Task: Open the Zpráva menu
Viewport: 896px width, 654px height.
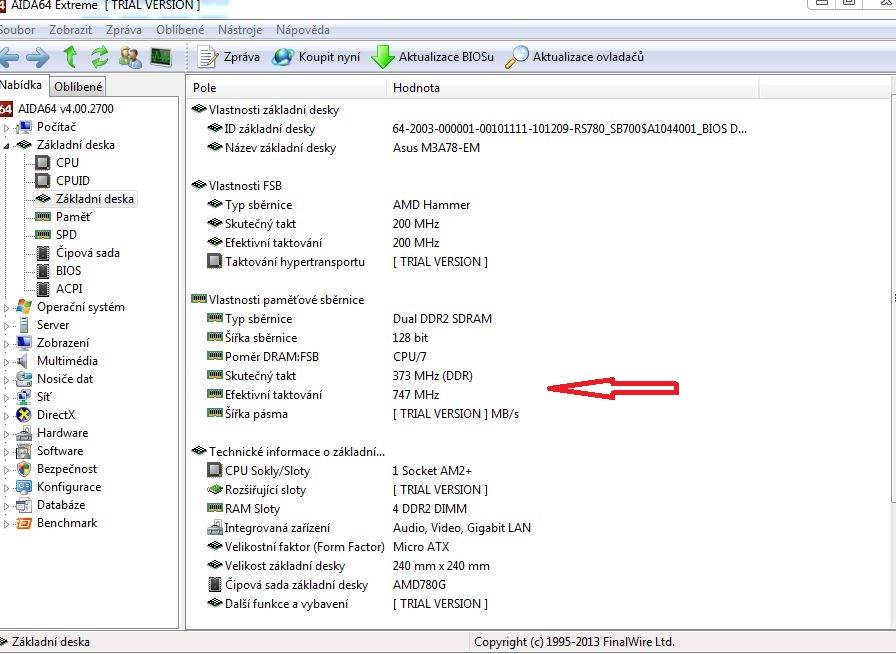Action: [123, 30]
